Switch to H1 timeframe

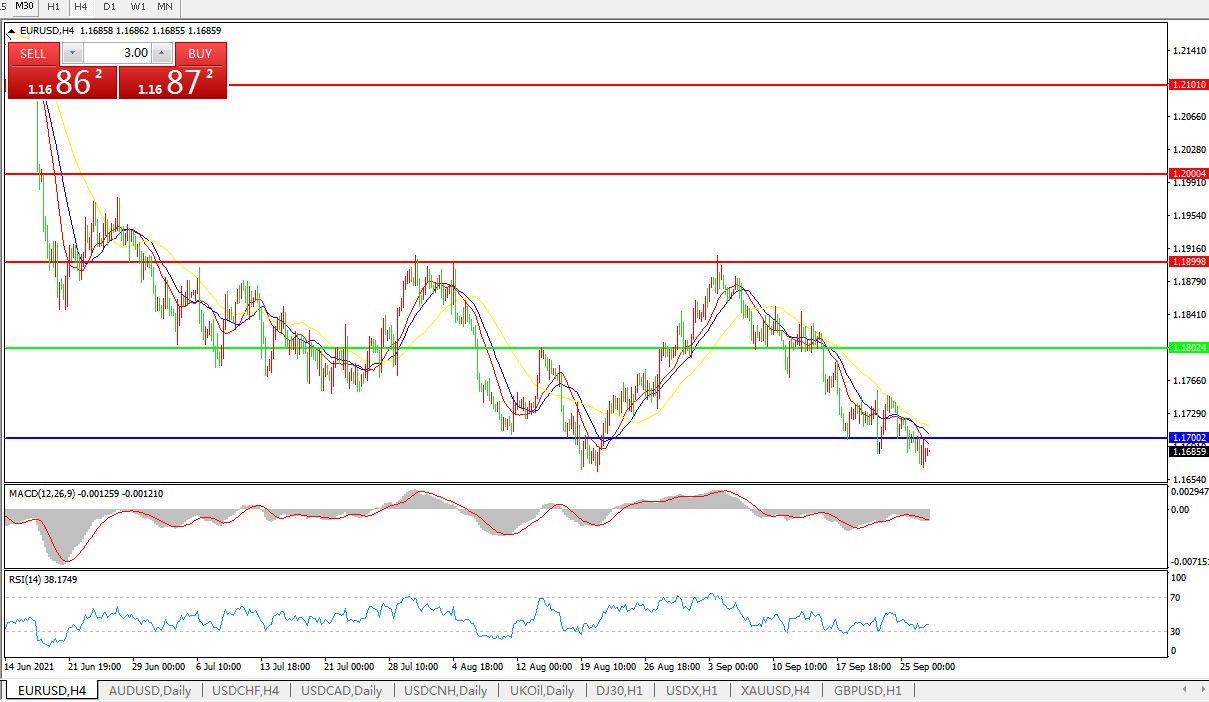coord(53,6)
